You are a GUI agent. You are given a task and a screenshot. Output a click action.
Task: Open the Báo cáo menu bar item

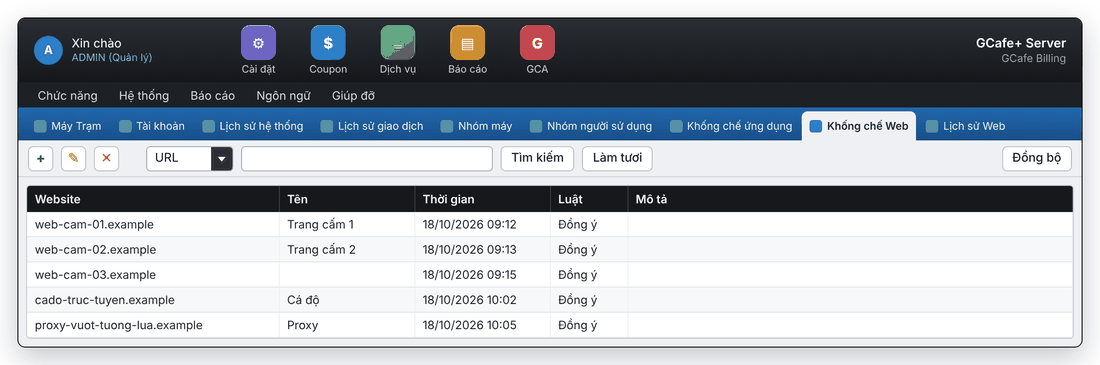pyautogui.click(x=213, y=95)
